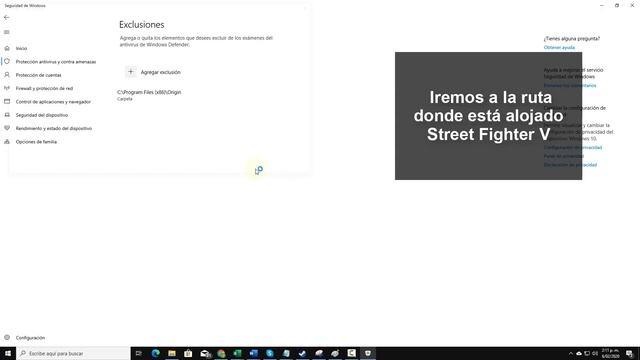Open Inicio via its home icon
This screenshot has height=360, width=640.
tap(7, 48)
